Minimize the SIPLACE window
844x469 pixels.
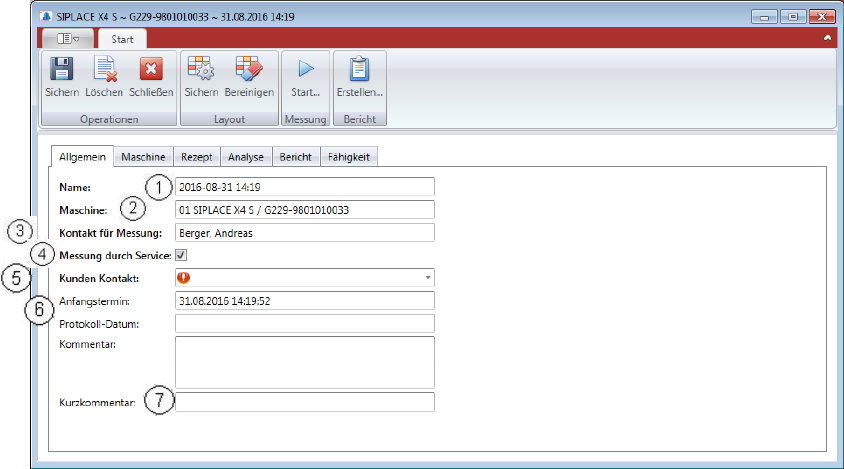pos(764,17)
